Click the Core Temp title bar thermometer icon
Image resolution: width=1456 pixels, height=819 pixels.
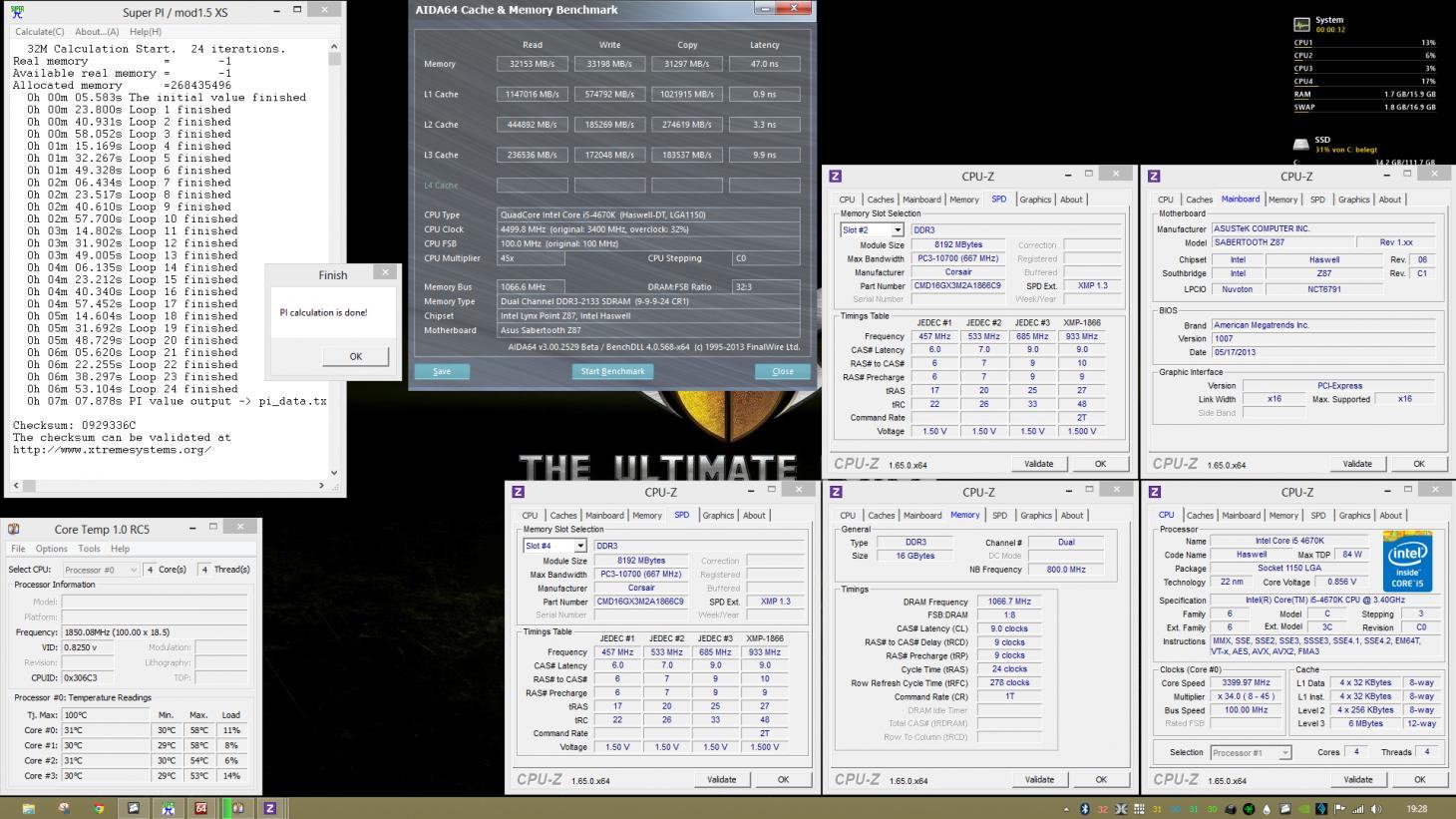coord(14,530)
